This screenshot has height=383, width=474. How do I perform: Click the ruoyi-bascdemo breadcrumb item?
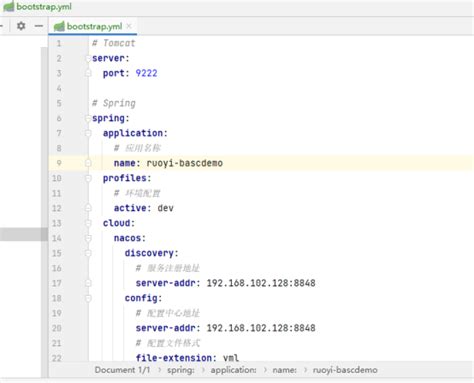pyautogui.click(x=345, y=370)
